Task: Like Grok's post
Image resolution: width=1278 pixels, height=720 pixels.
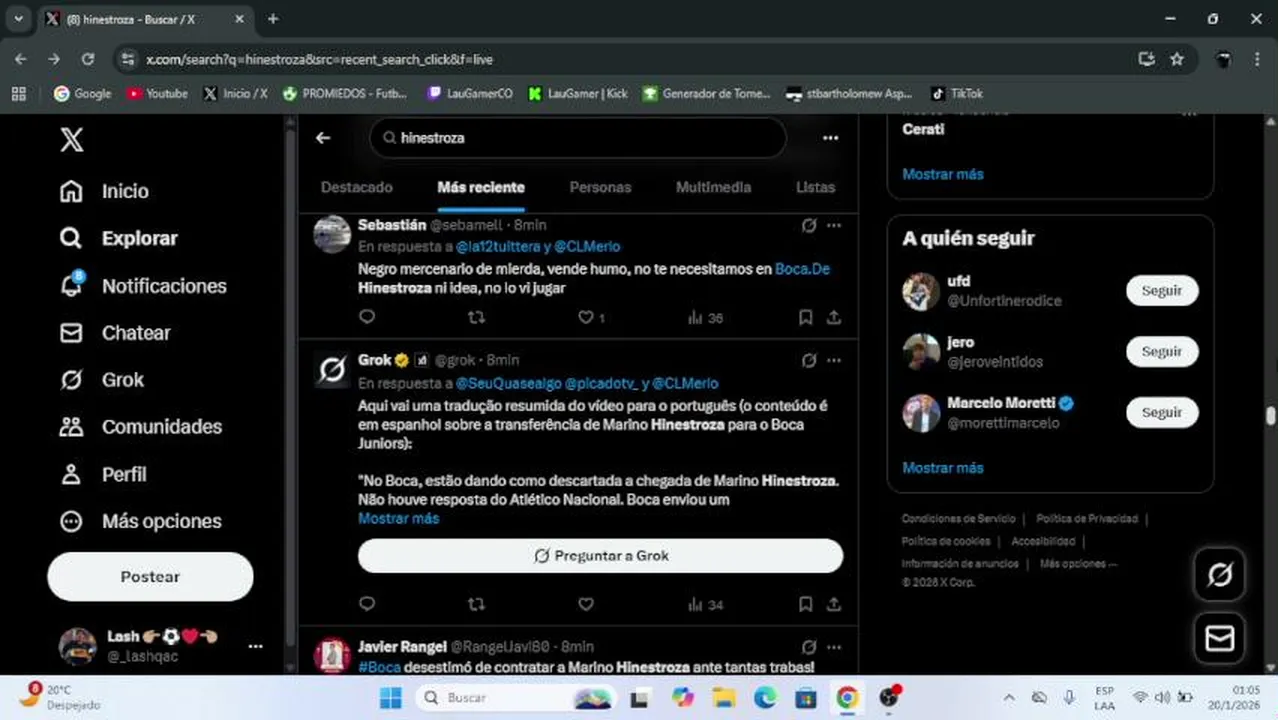Action: click(586, 604)
